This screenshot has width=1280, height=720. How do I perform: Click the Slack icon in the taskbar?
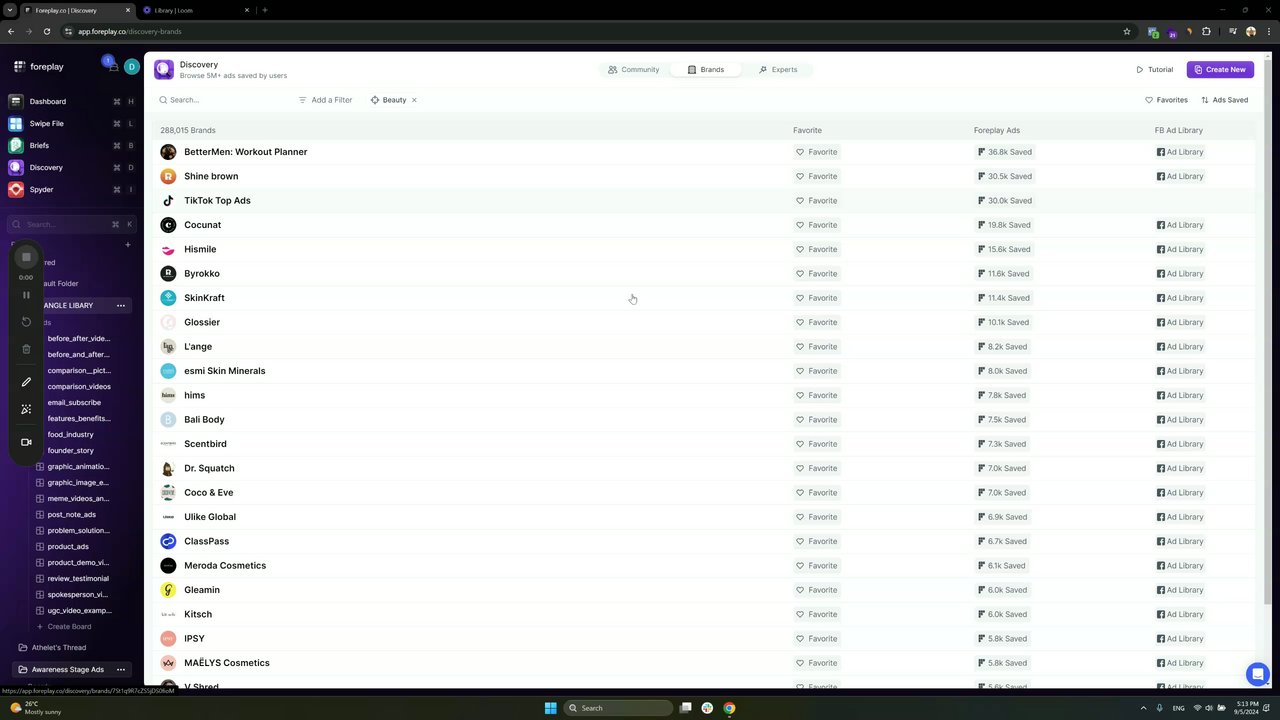pos(707,708)
